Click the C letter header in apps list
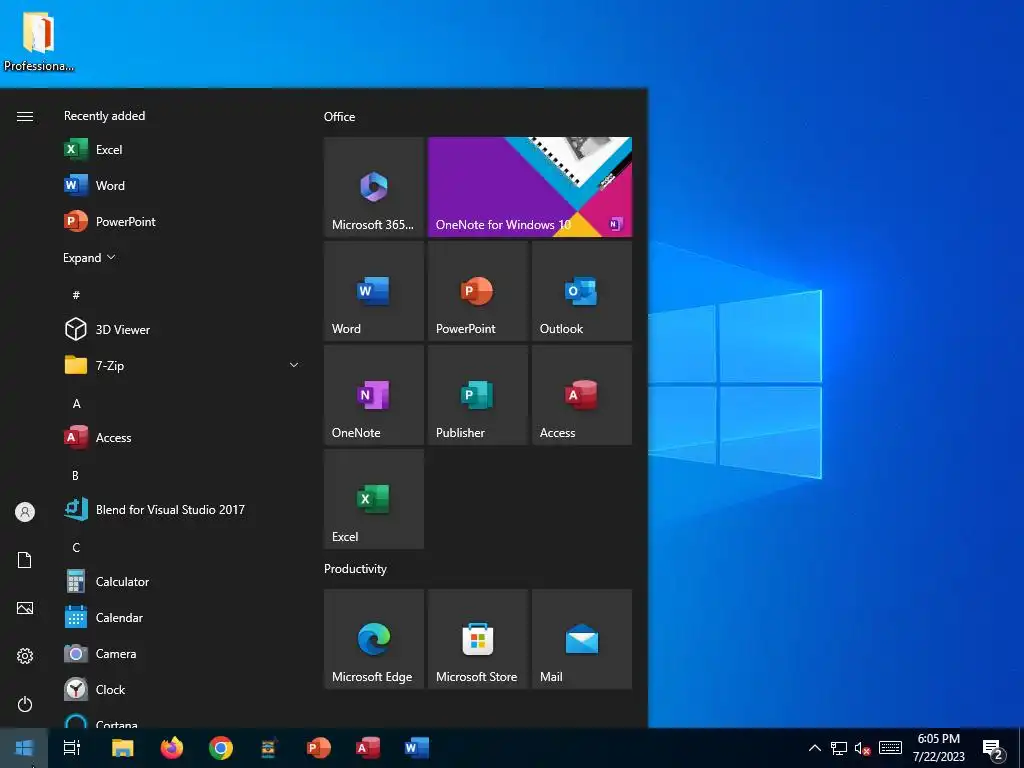 [76, 547]
